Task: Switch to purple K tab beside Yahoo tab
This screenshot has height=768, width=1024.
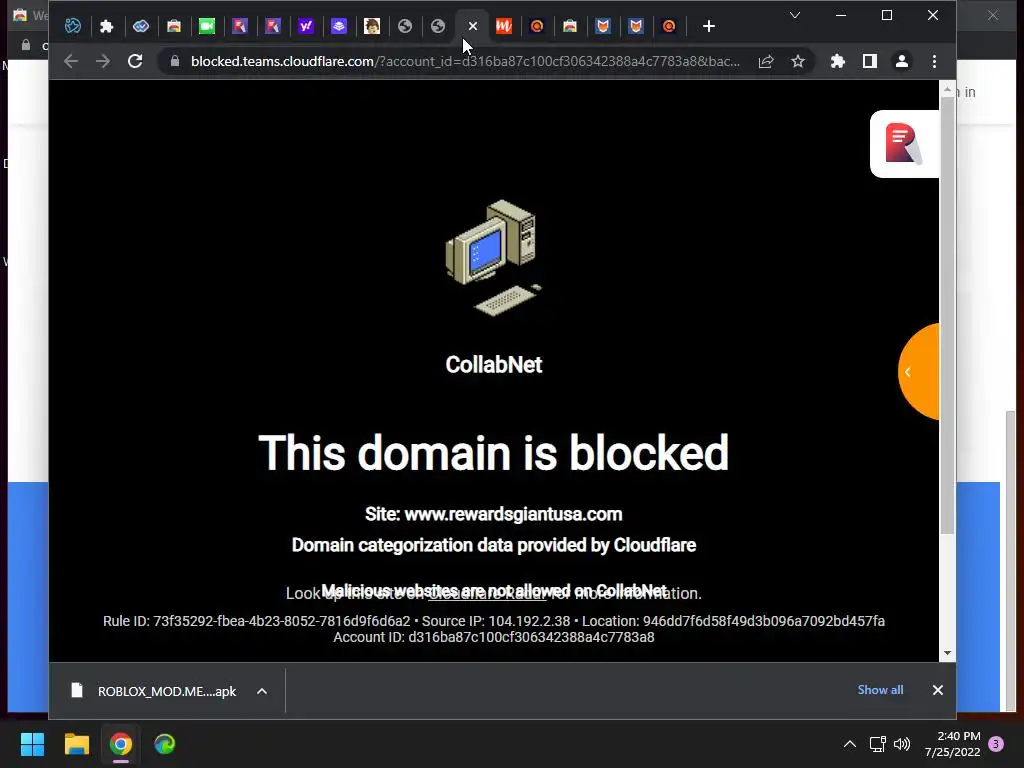Action: point(273,26)
